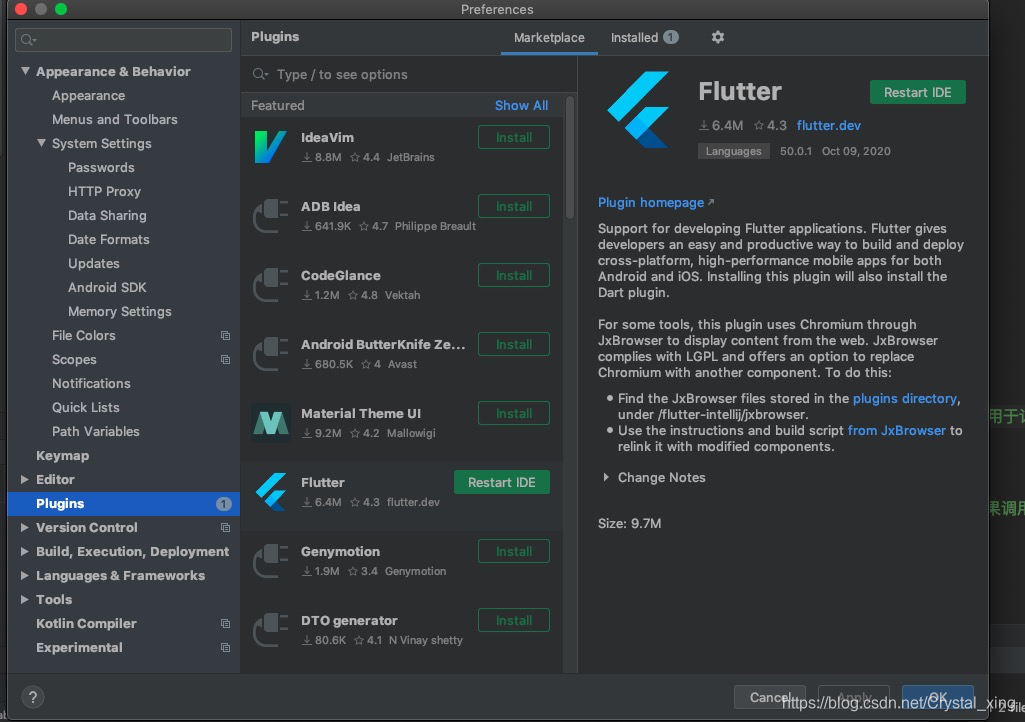Open the Android SDK settings
Screen dimensions: 1025x722
coord(107,288)
